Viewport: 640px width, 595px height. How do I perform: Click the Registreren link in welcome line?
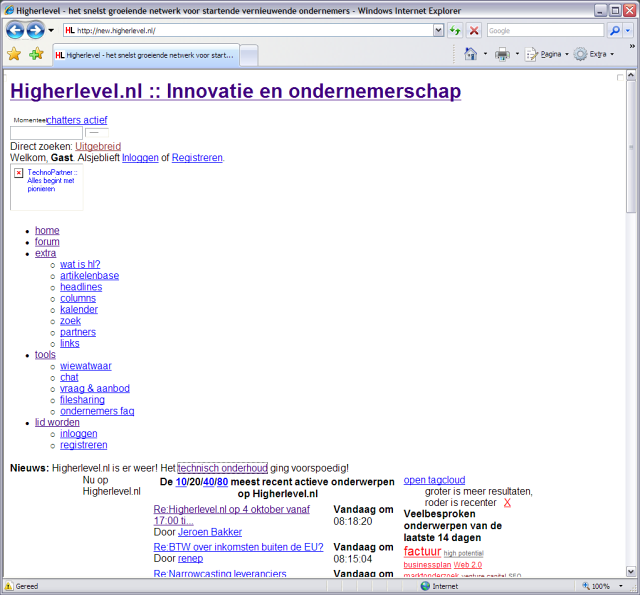(x=197, y=158)
